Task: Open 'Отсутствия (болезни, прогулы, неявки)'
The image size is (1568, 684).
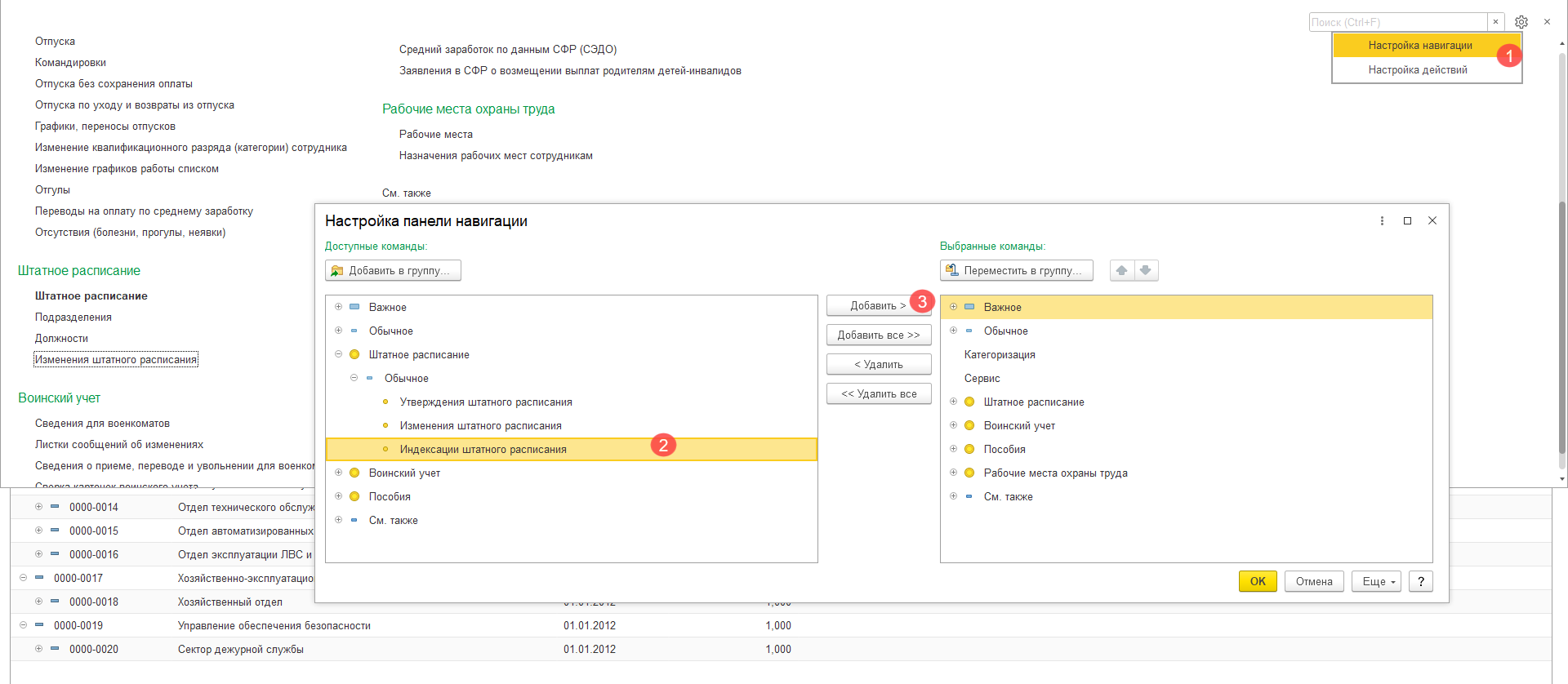Action: (x=130, y=233)
